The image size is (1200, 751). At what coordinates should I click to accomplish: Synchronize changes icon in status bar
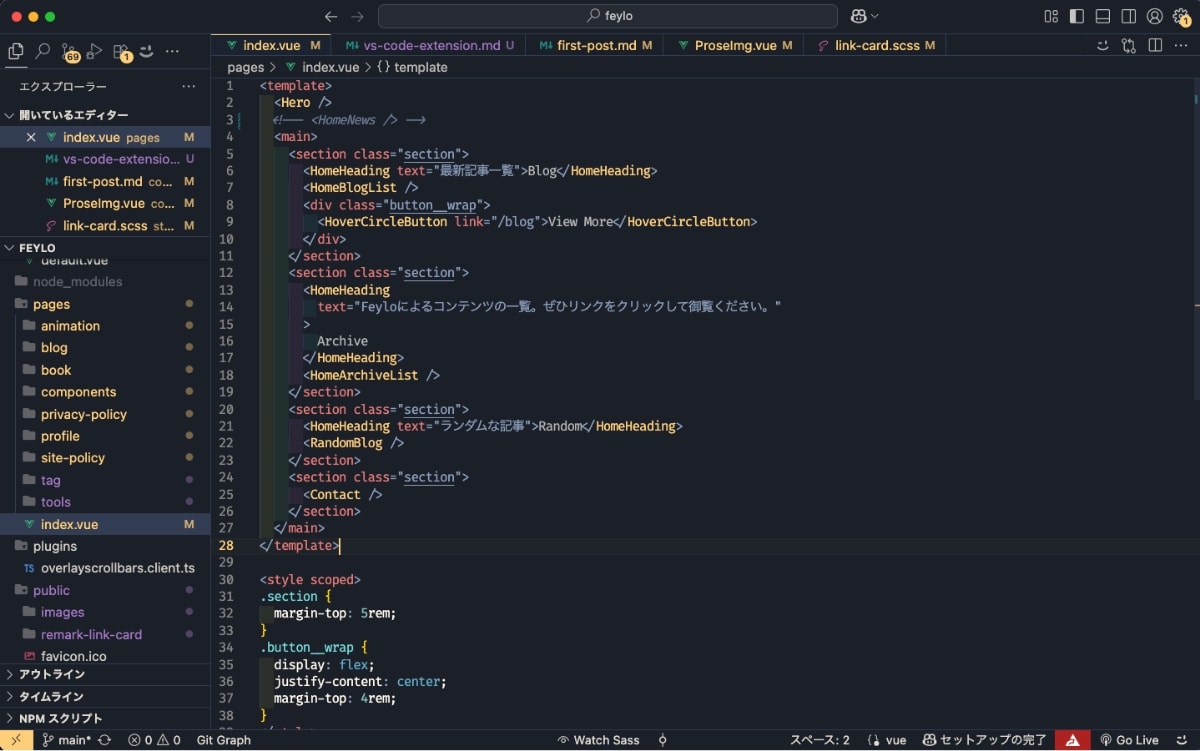(104, 740)
